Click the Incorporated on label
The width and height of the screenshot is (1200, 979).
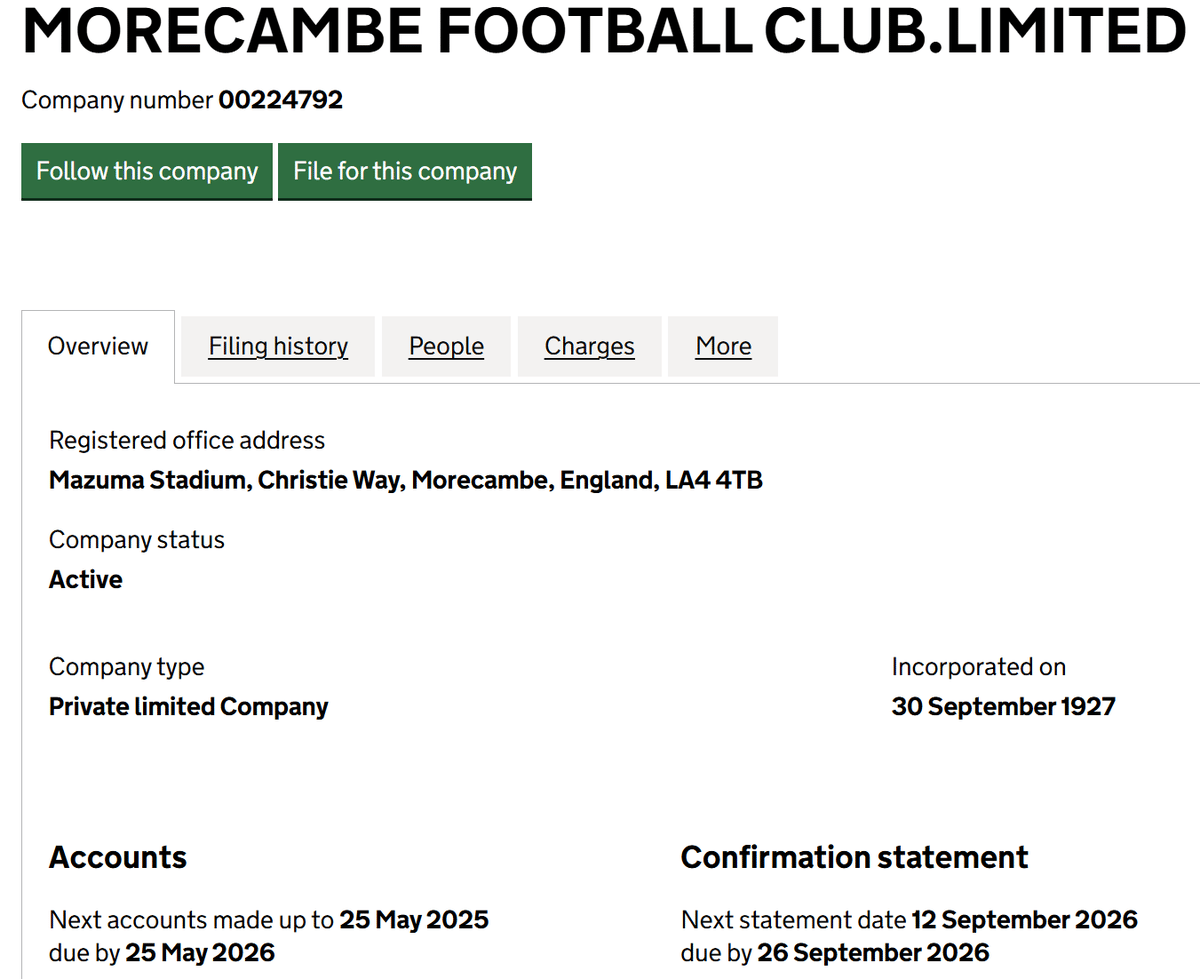tap(978, 666)
